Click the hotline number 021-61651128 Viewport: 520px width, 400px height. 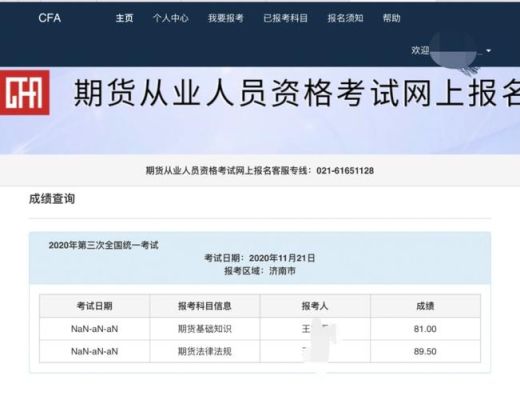click(x=345, y=171)
